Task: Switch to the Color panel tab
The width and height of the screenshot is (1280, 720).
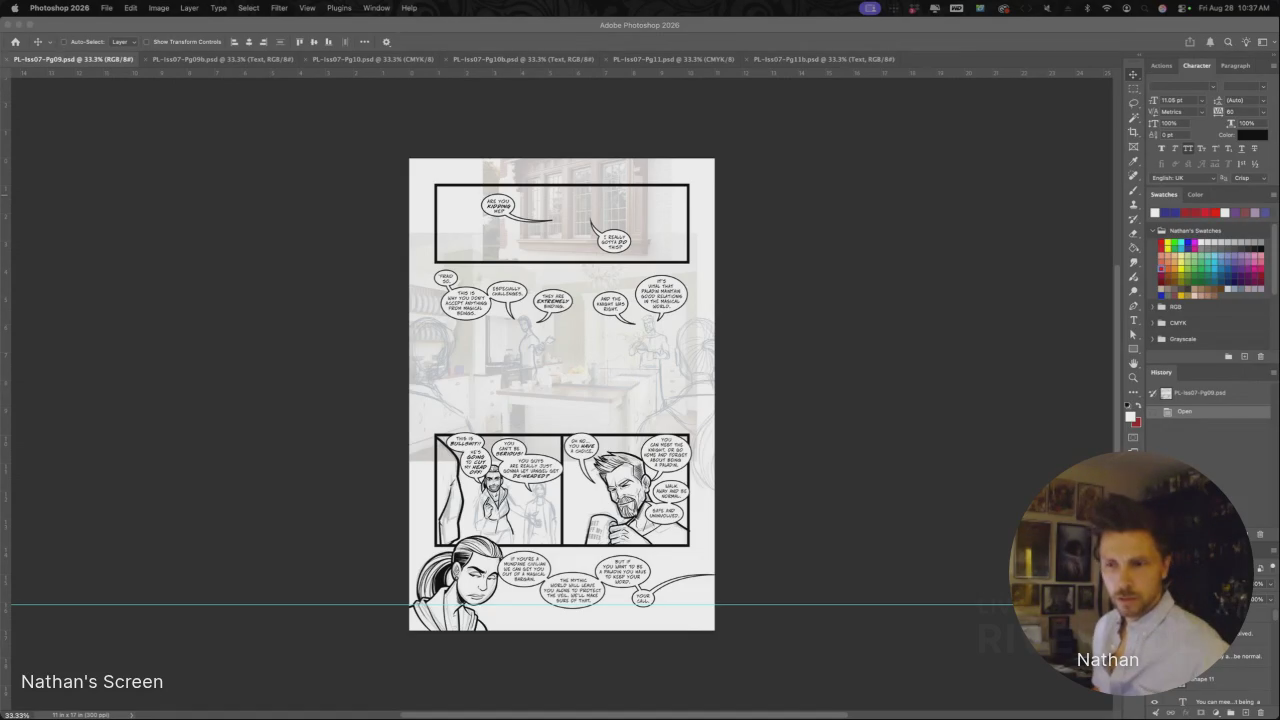Action: 1195,195
